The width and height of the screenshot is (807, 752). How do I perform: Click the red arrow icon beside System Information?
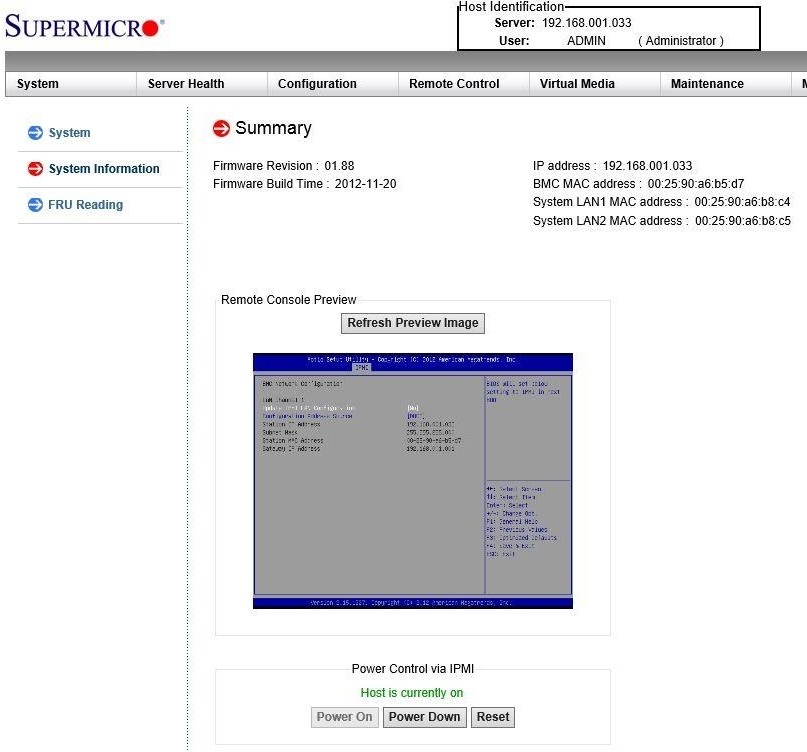36,168
